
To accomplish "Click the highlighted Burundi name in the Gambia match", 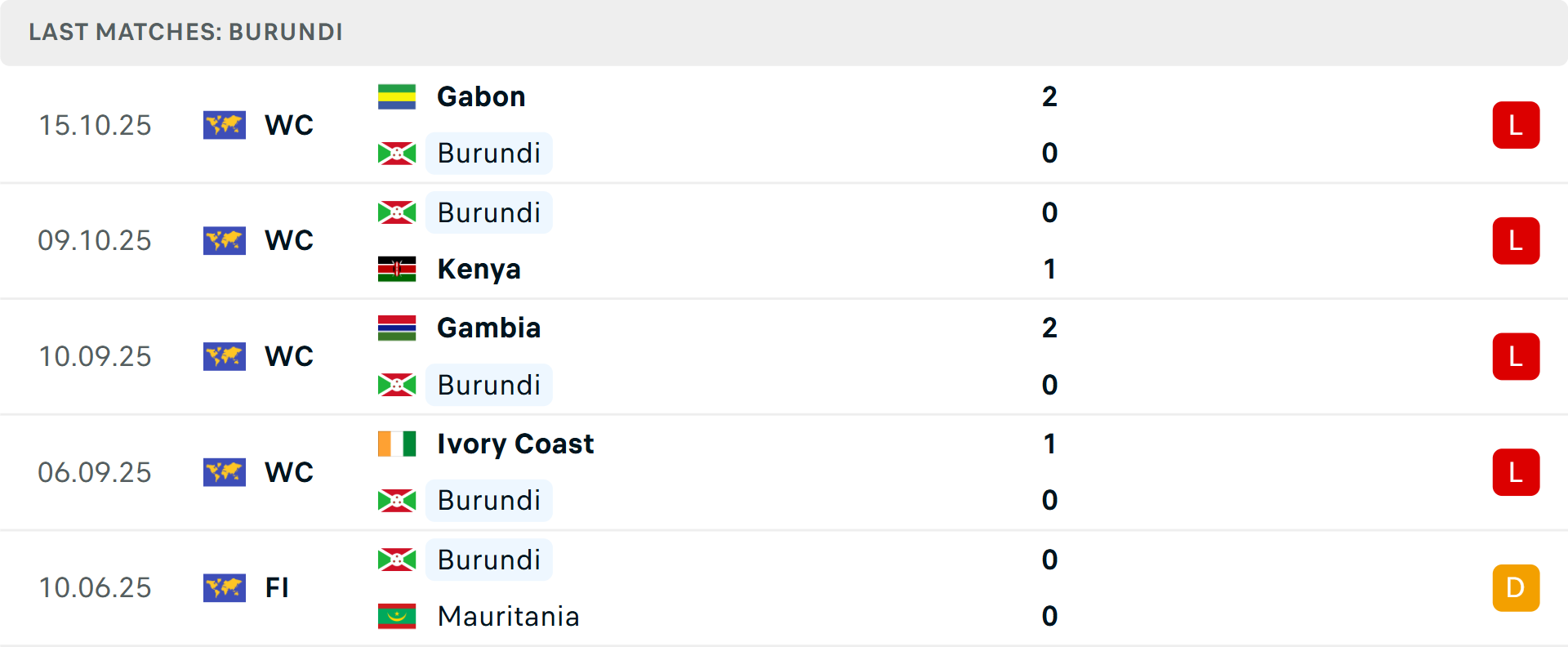I will [488, 385].
